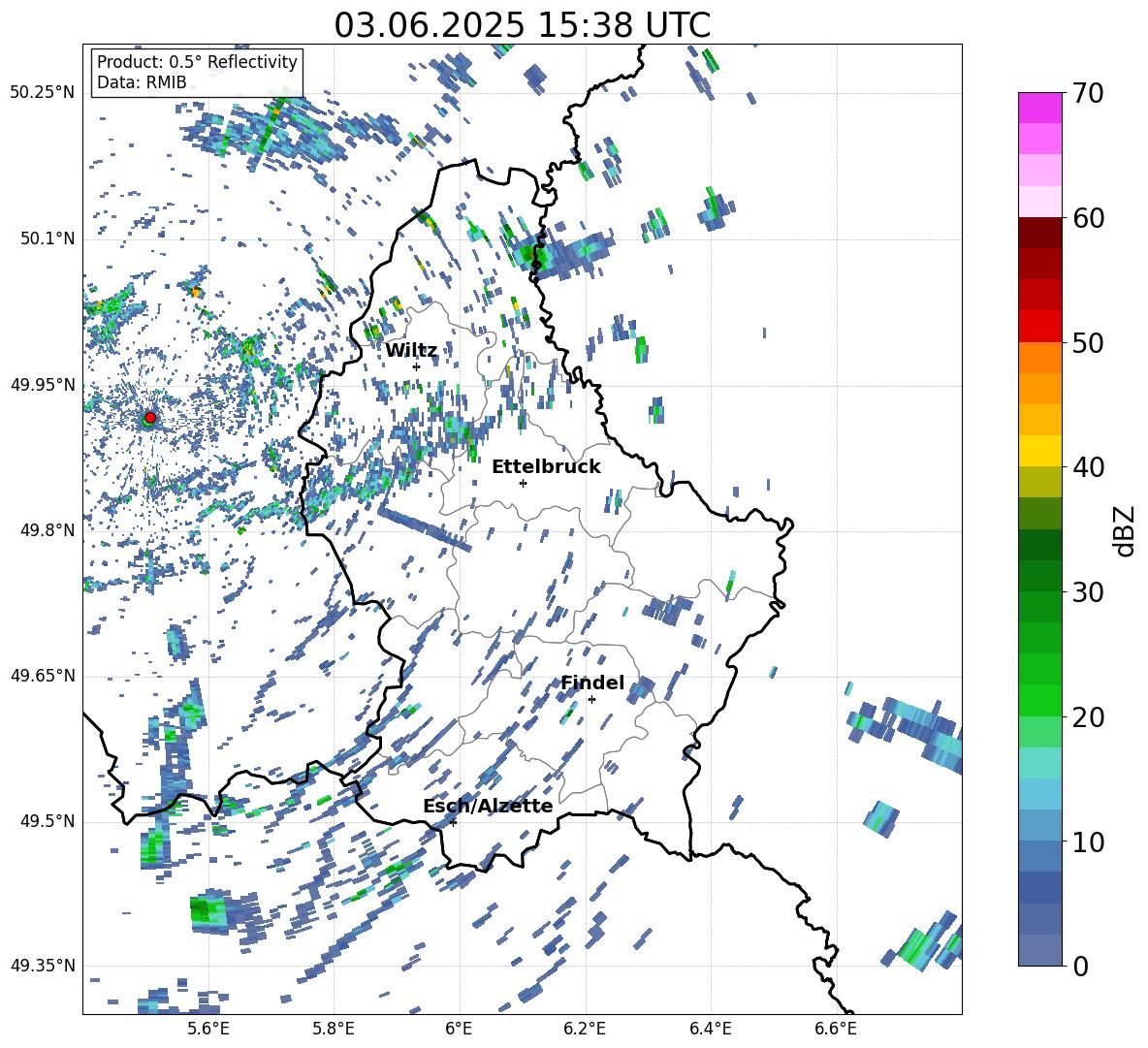Click the 50.25°N latitude label

[43, 93]
